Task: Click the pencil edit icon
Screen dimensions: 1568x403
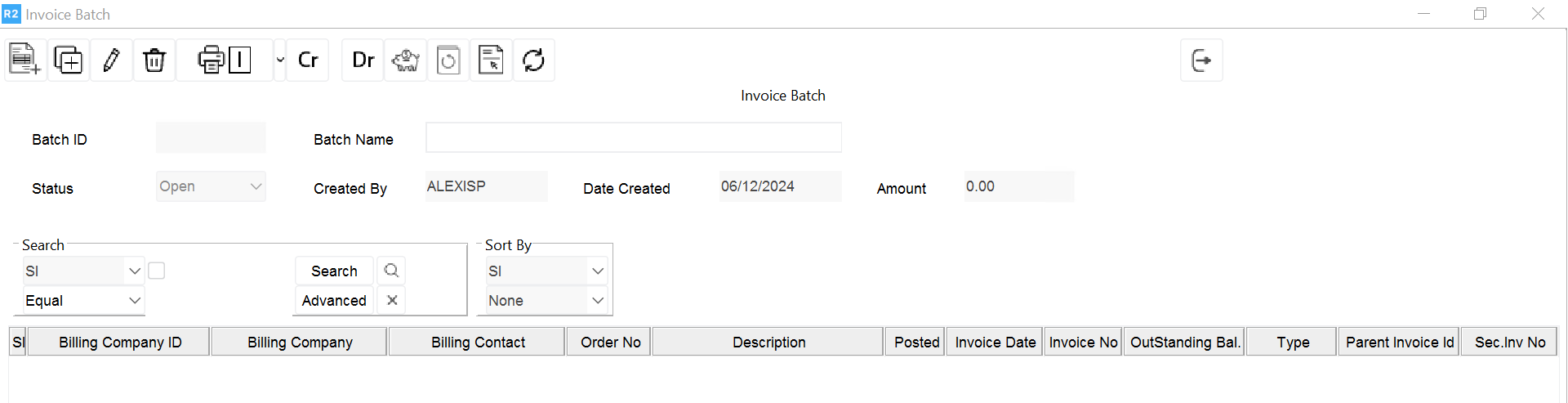Action: [x=112, y=60]
